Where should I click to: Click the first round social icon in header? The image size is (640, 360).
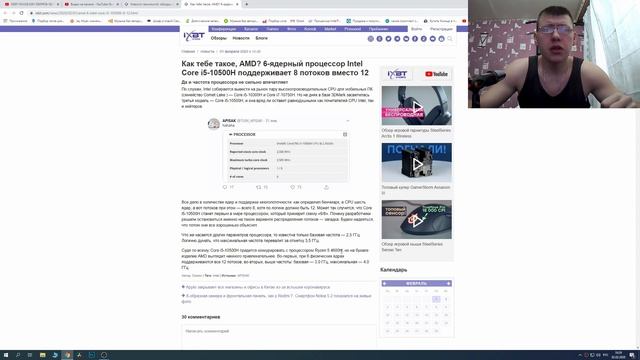[x=371, y=39]
